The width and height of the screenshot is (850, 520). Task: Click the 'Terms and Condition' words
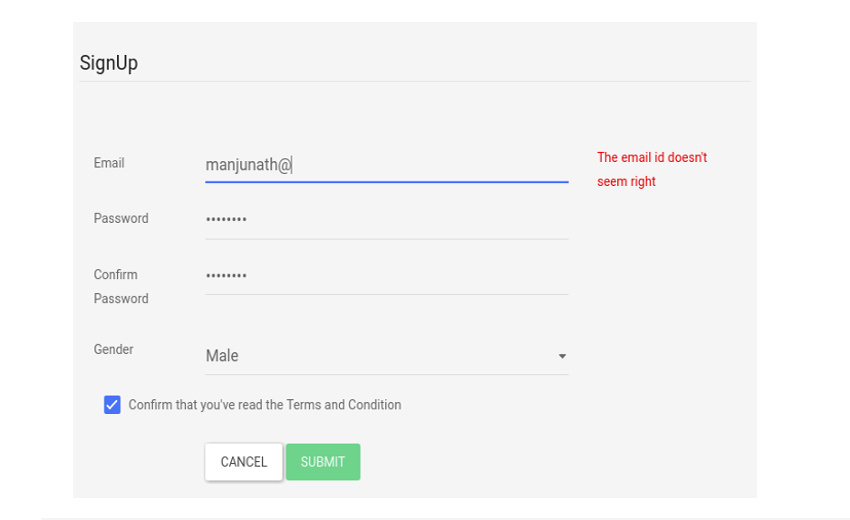344,405
